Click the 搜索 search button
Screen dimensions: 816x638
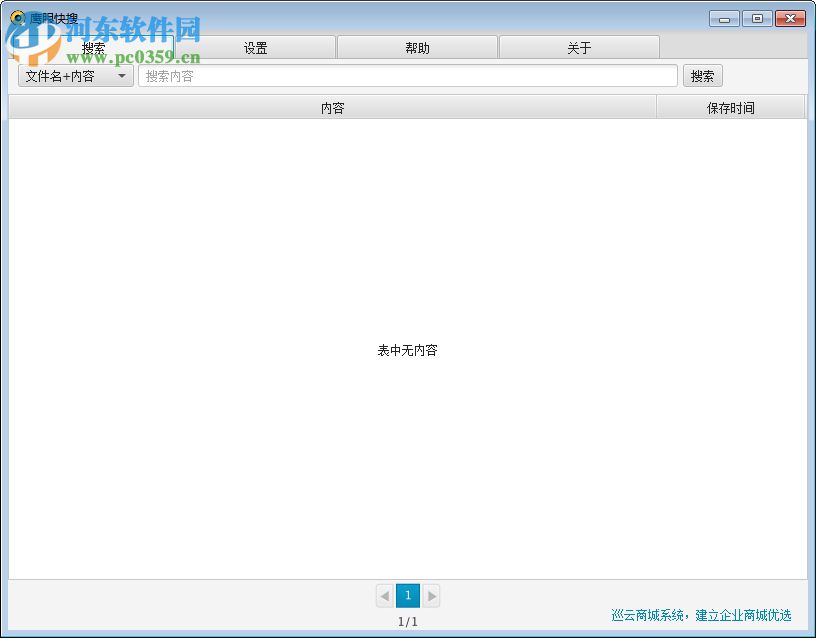point(702,75)
